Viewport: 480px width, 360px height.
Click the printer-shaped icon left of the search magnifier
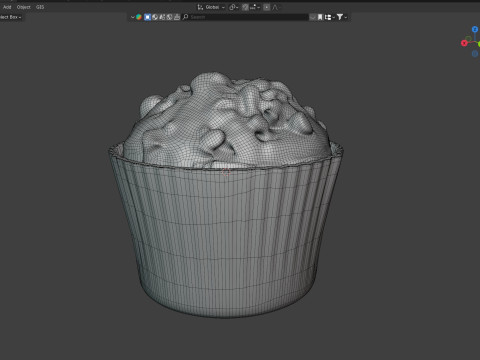(177, 17)
